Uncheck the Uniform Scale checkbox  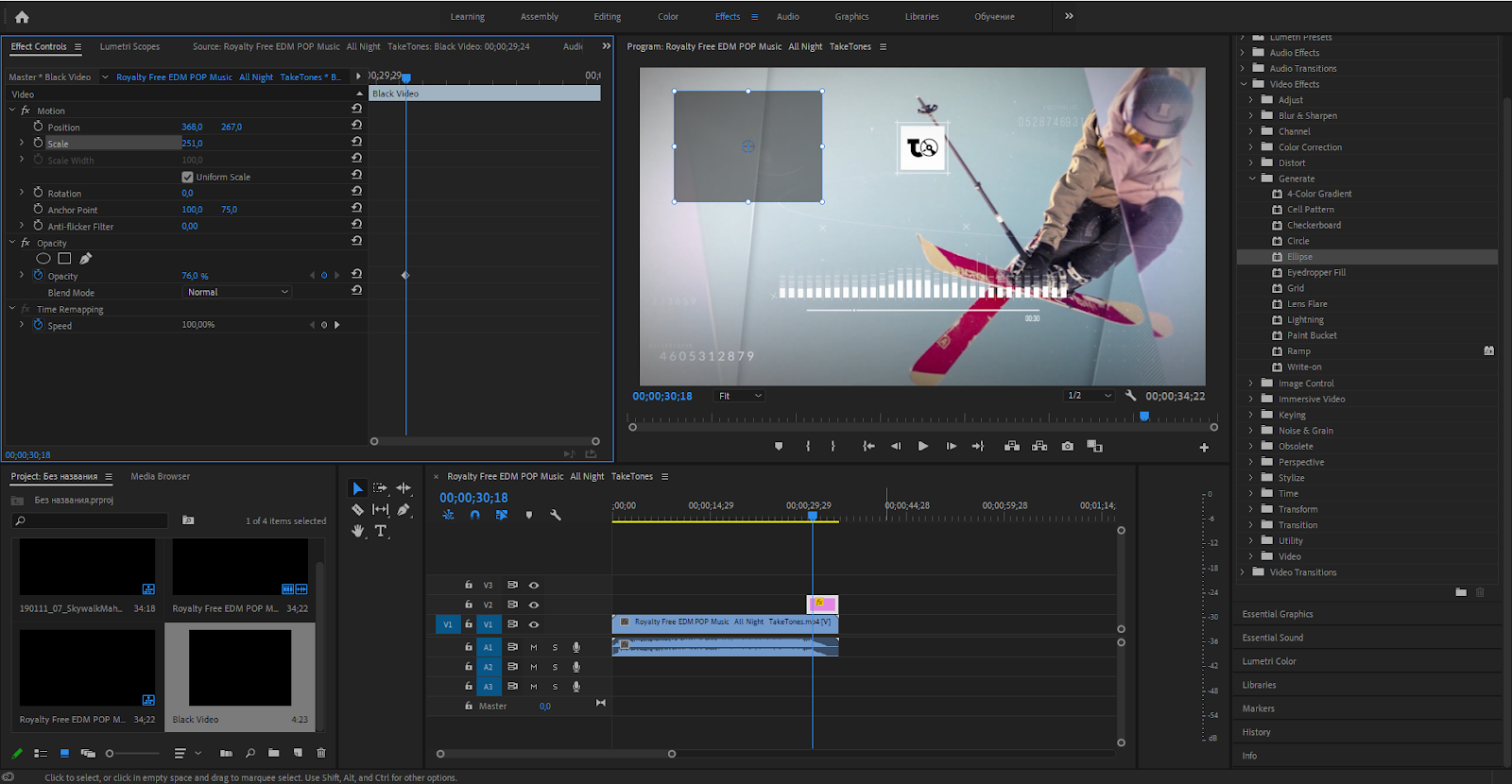click(187, 178)
